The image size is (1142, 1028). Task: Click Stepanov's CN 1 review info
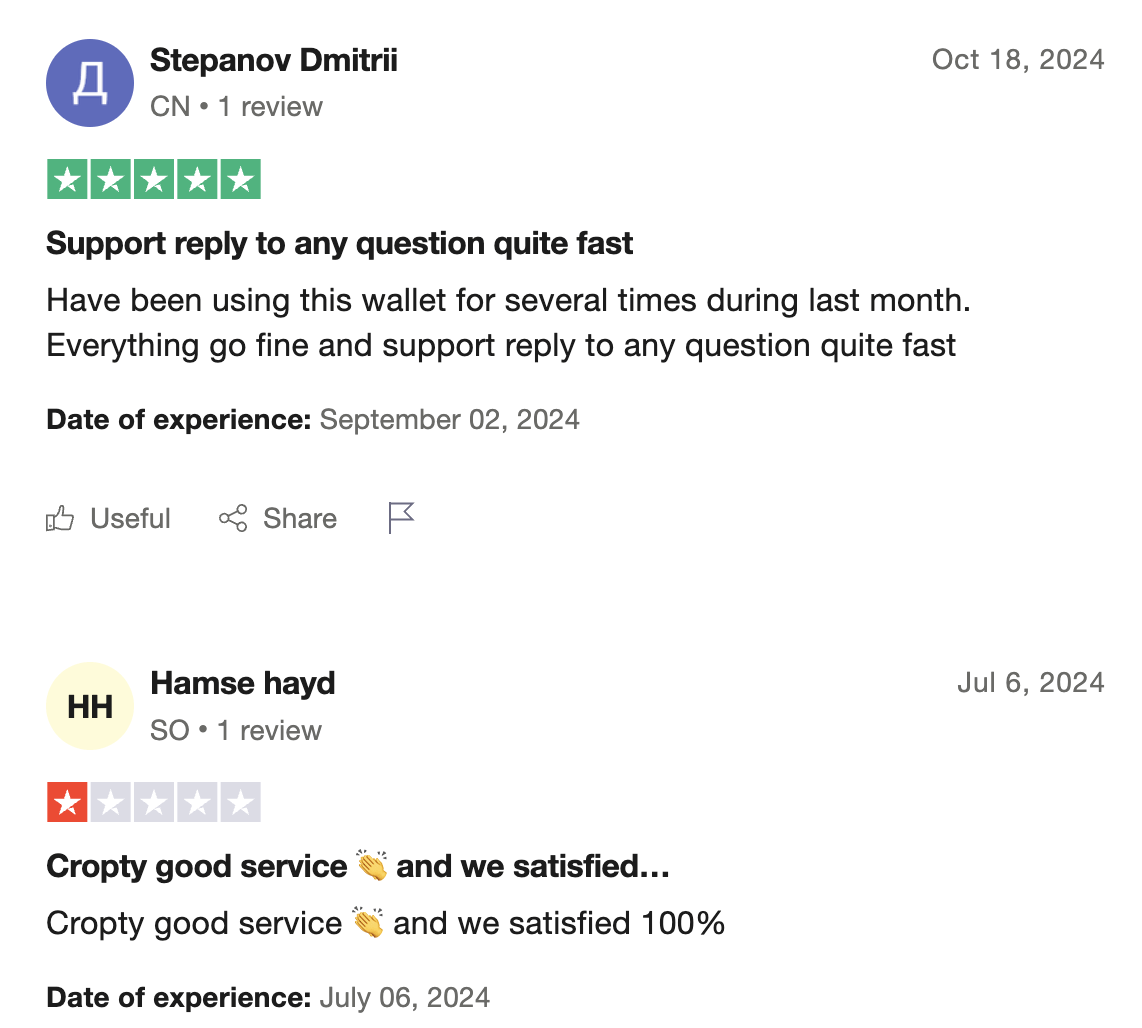point(236,107)
